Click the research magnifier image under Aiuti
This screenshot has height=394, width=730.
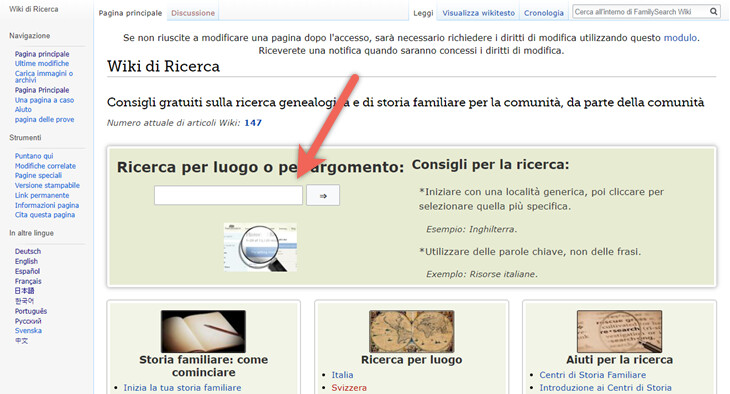(619, 331)
